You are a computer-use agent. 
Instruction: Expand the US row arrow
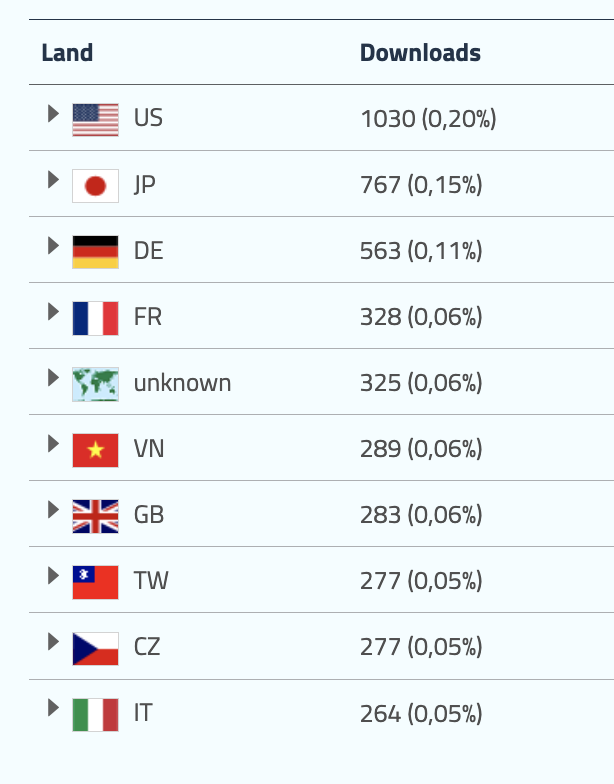point(53,113)
